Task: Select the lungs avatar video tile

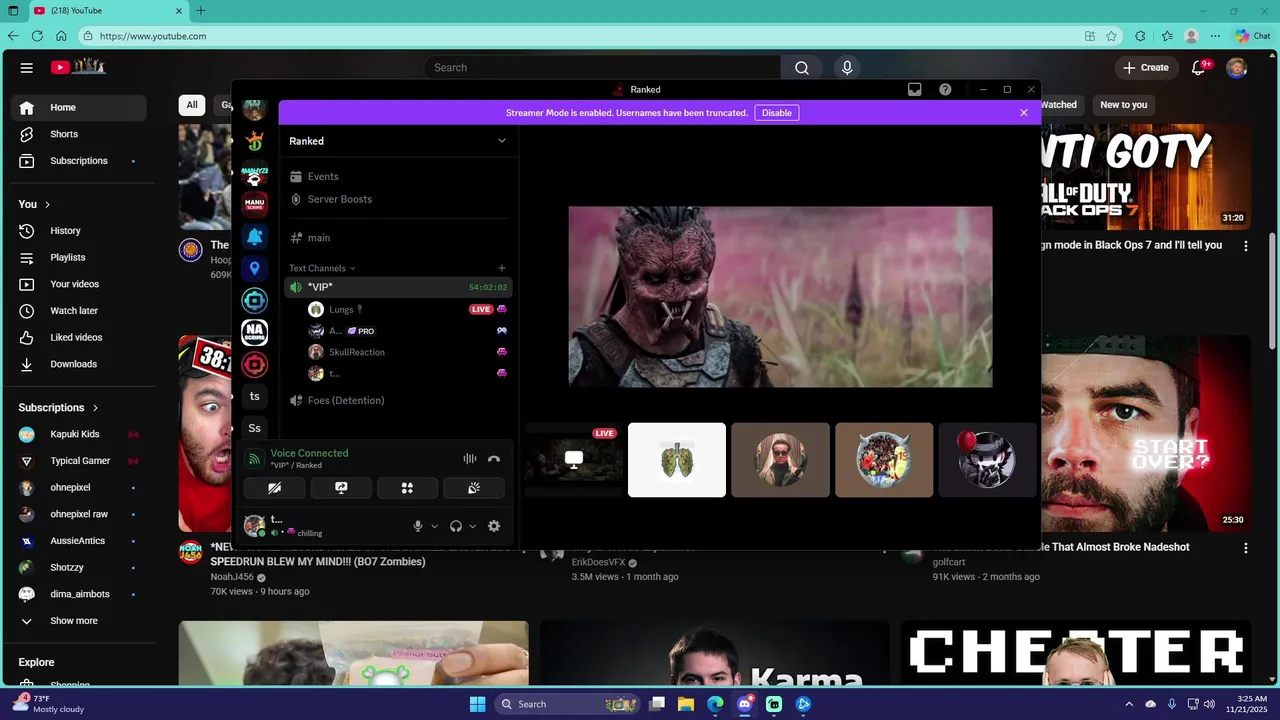Action: (677, 460)
